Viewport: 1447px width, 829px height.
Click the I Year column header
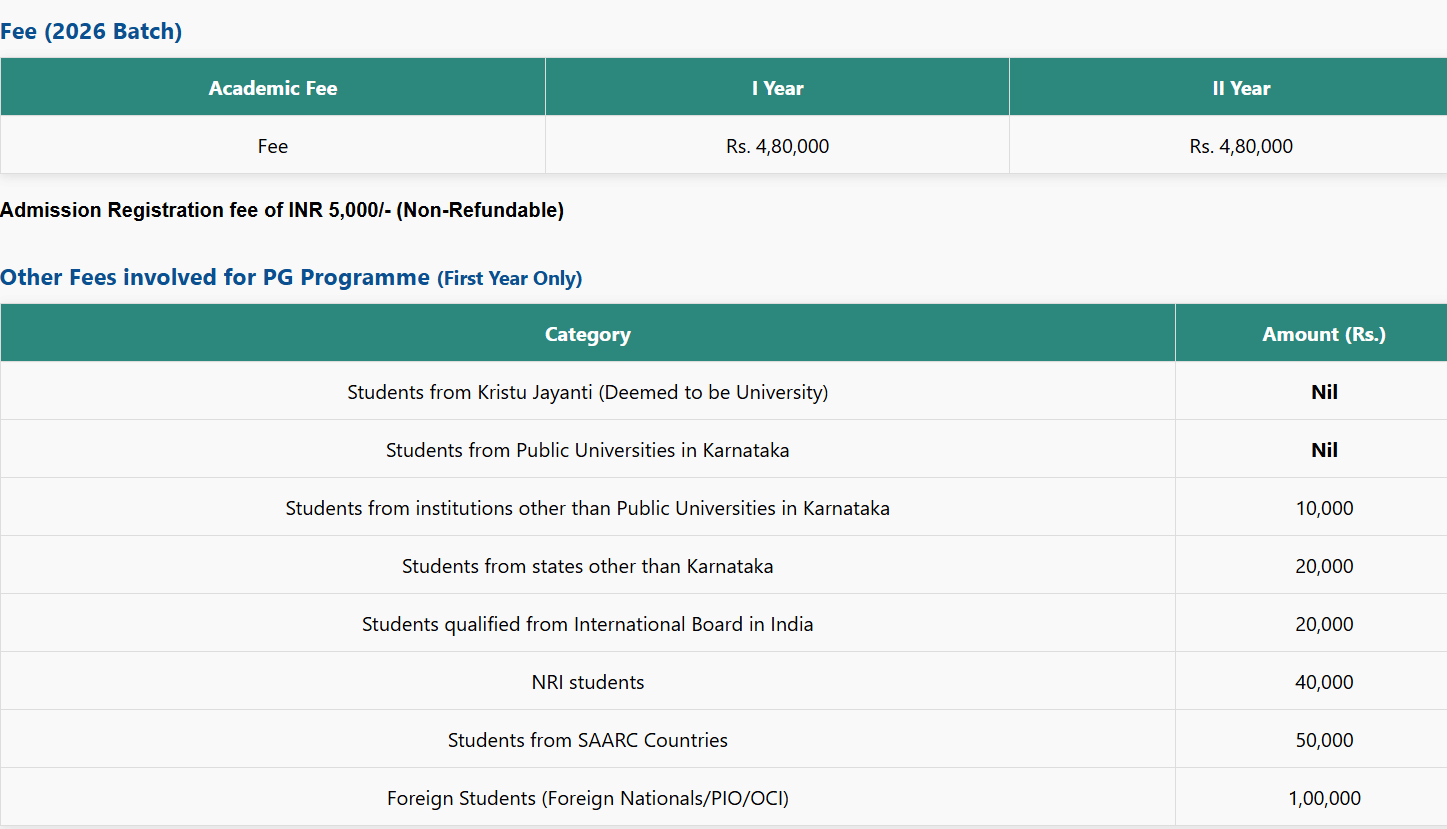pos(777,88)
